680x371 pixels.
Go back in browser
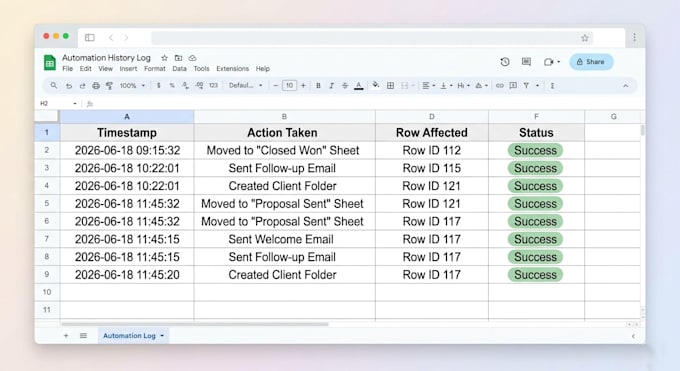[111, 38]
